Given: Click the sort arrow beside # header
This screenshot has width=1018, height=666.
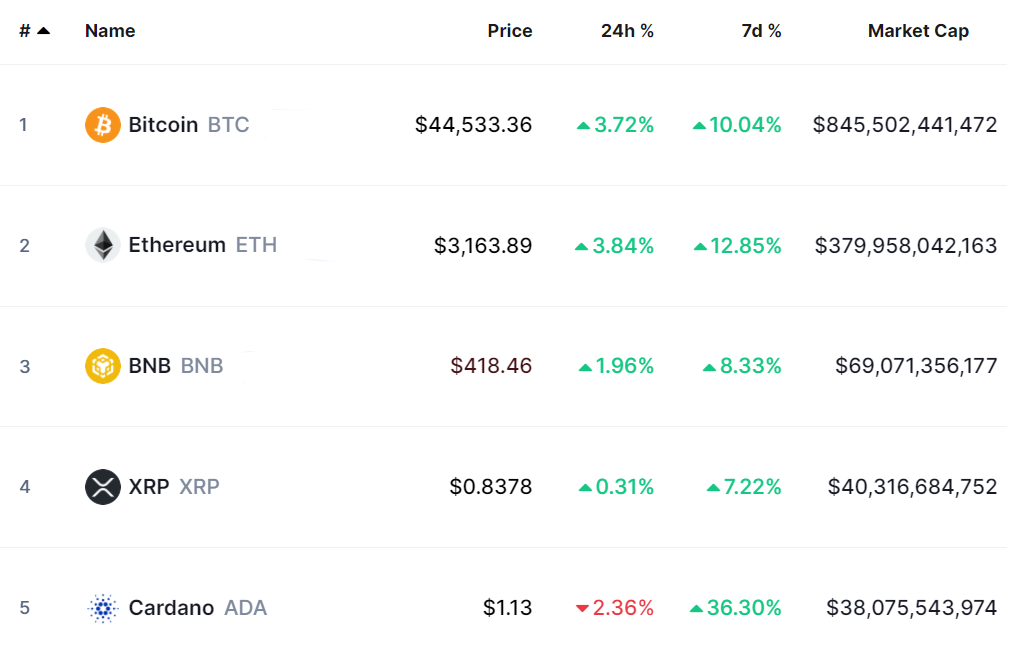Looking at the screenshot, I should pyautogui.click(x=43, y=31).
